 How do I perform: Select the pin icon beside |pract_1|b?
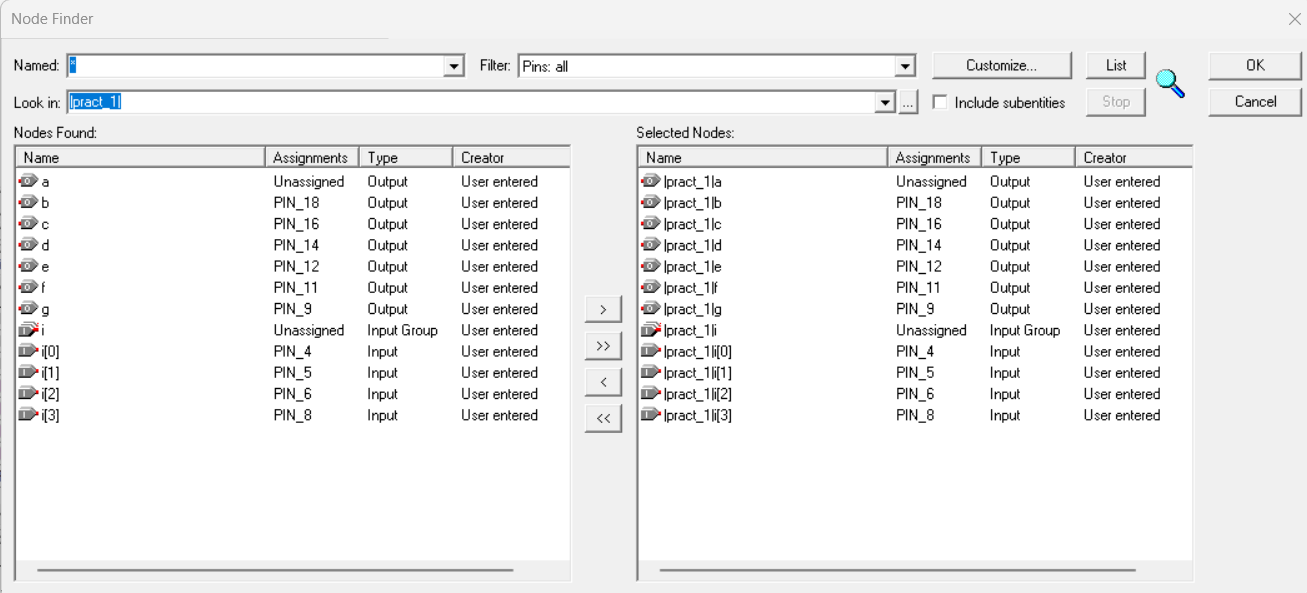click(x=651, y=203)
